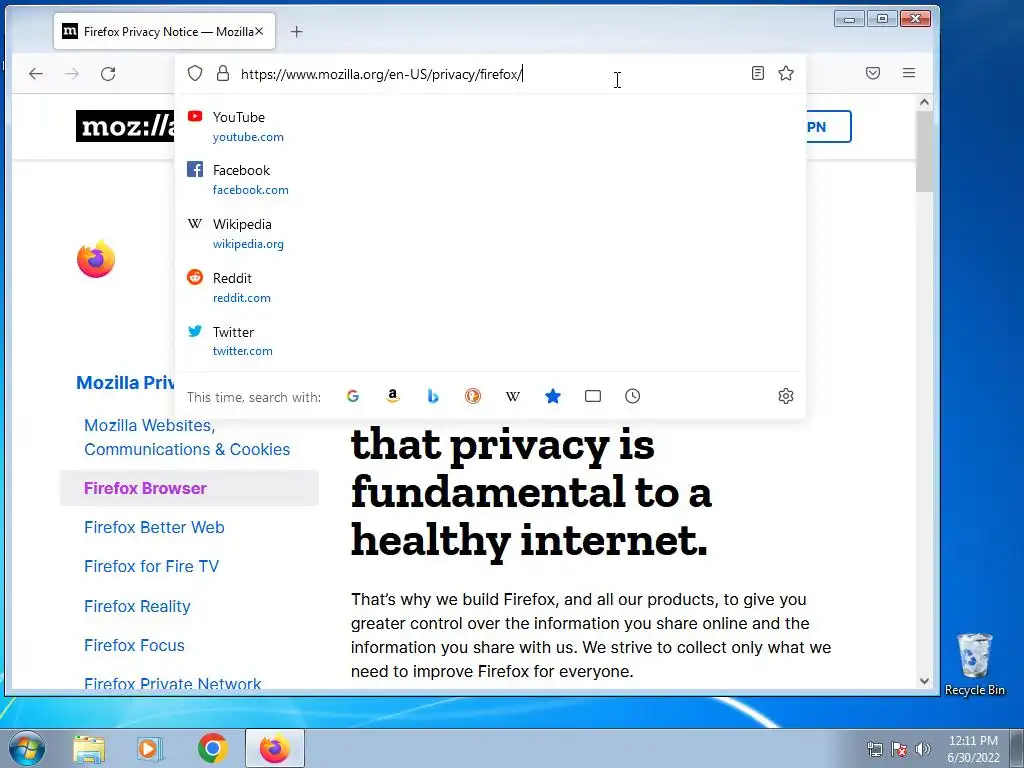Screen dimensions: 1024x768
Task: Search this time with Google
Action: (353, 396)
